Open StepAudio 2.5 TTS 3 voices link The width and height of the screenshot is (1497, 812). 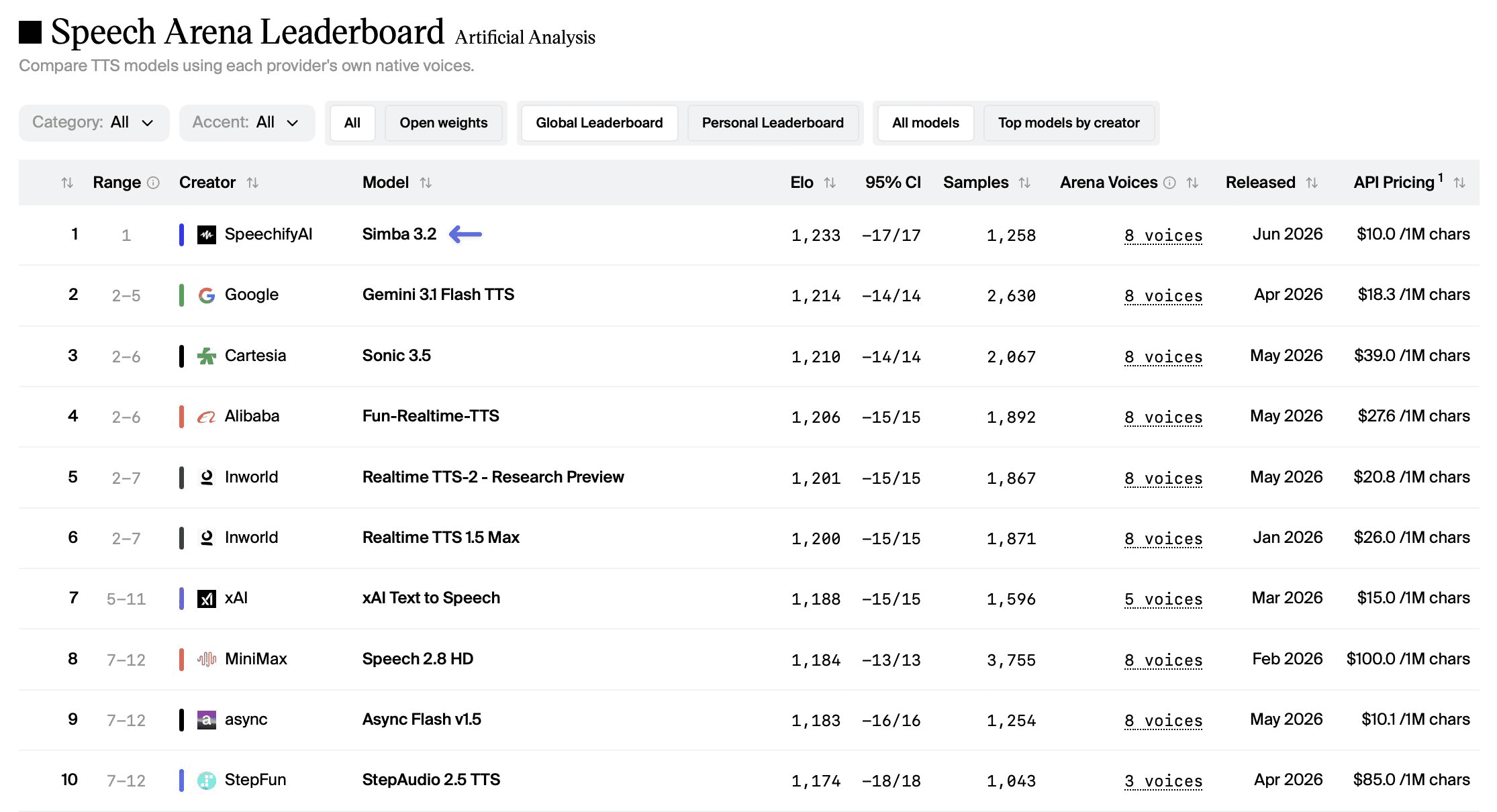pyautogui.click(x=1163, y=781)
